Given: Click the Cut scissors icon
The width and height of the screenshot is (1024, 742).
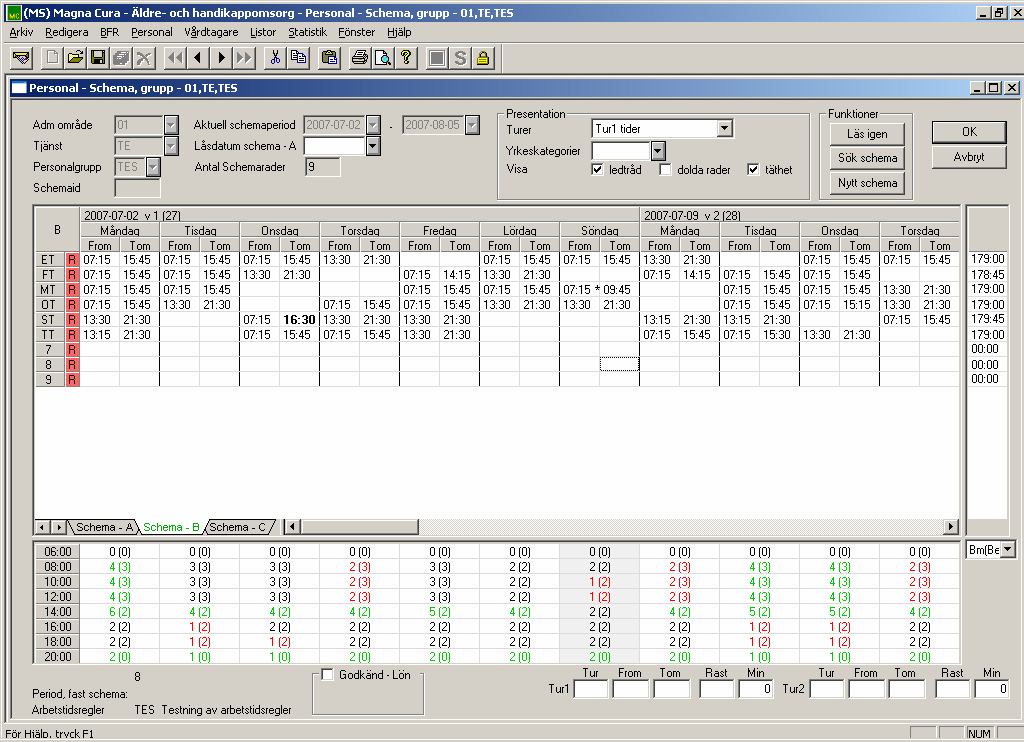Looking at the screenshot, I should pyautogui.click(x=275, y=58).
